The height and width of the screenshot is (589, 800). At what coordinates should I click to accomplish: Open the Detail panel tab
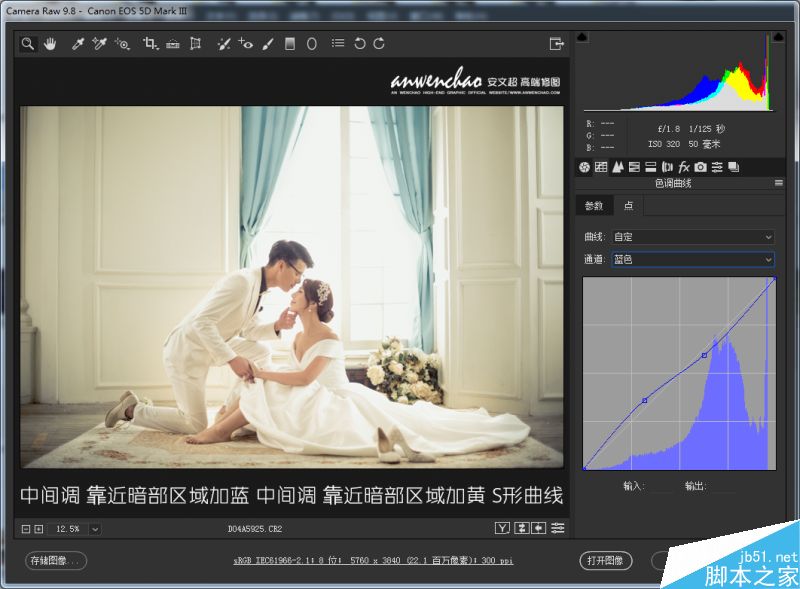[618, 167]
